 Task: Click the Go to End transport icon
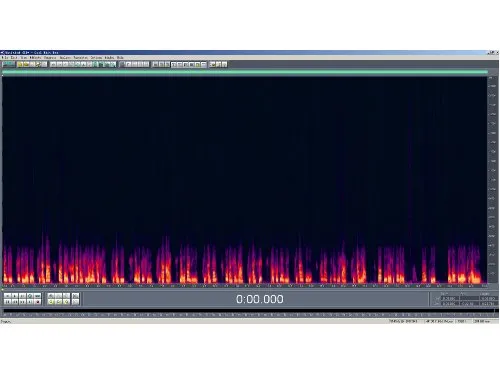pyautogui.click(x=30, y=302)
